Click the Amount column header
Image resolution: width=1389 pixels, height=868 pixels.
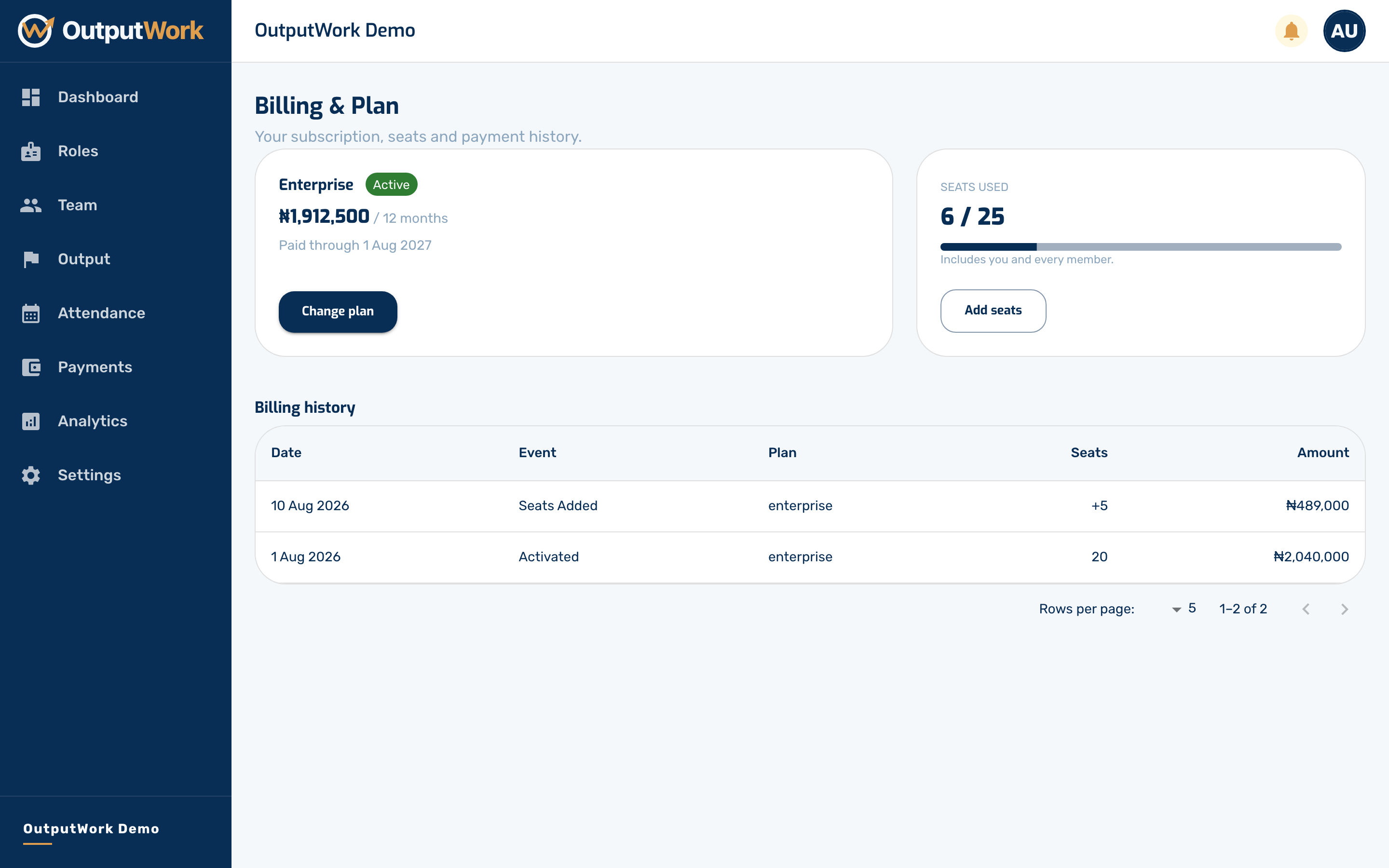pyautogui.click(x=1323, y=452)
